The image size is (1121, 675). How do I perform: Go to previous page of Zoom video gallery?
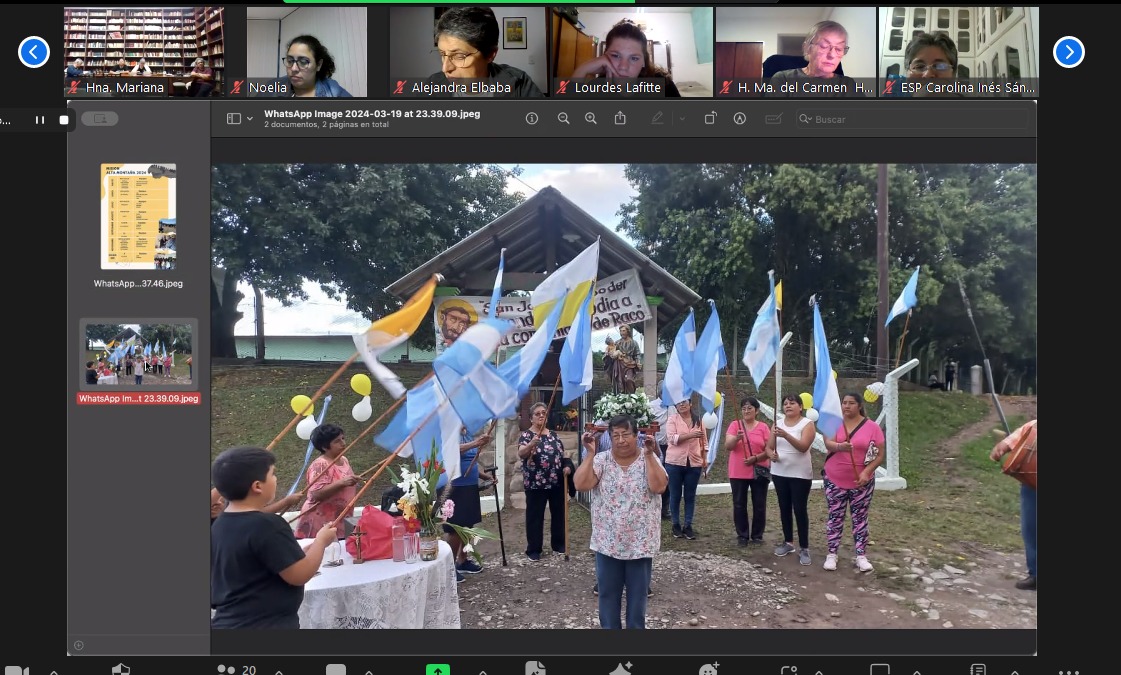click(34, 52)
